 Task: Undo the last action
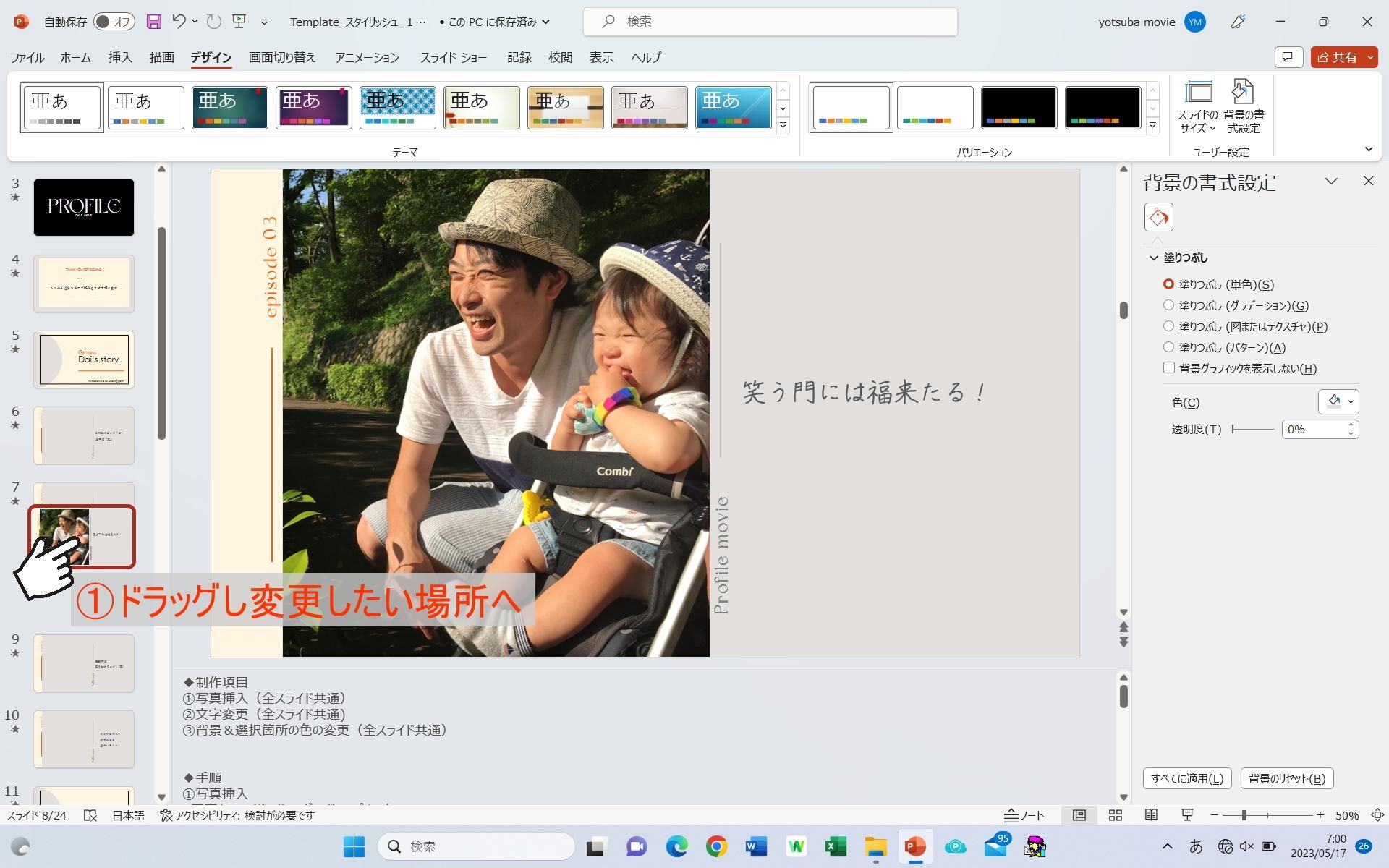(x=179, y=22)
